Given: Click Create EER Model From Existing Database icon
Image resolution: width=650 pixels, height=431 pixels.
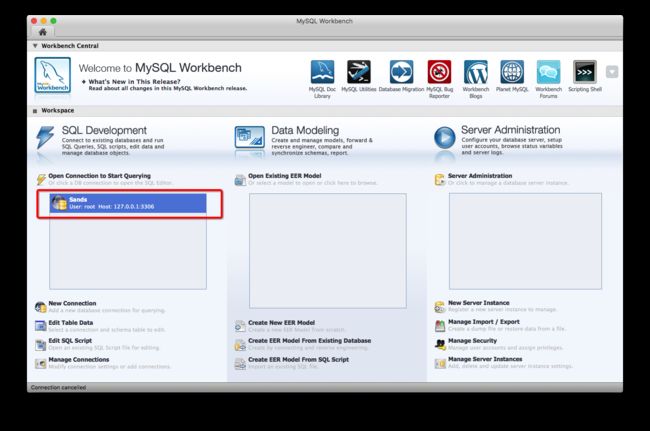Looking at the screenshot, I should [x=240, y=344].
